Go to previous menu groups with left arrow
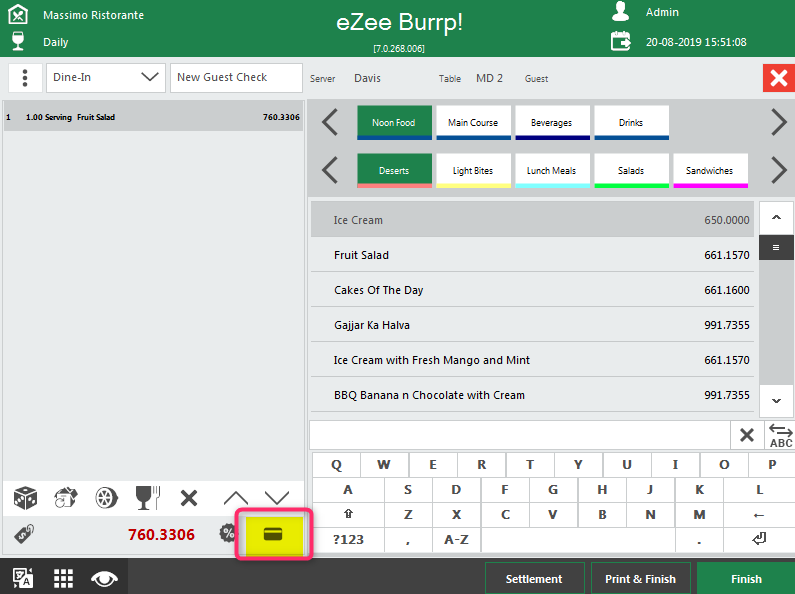 click(x=330, y=122)
